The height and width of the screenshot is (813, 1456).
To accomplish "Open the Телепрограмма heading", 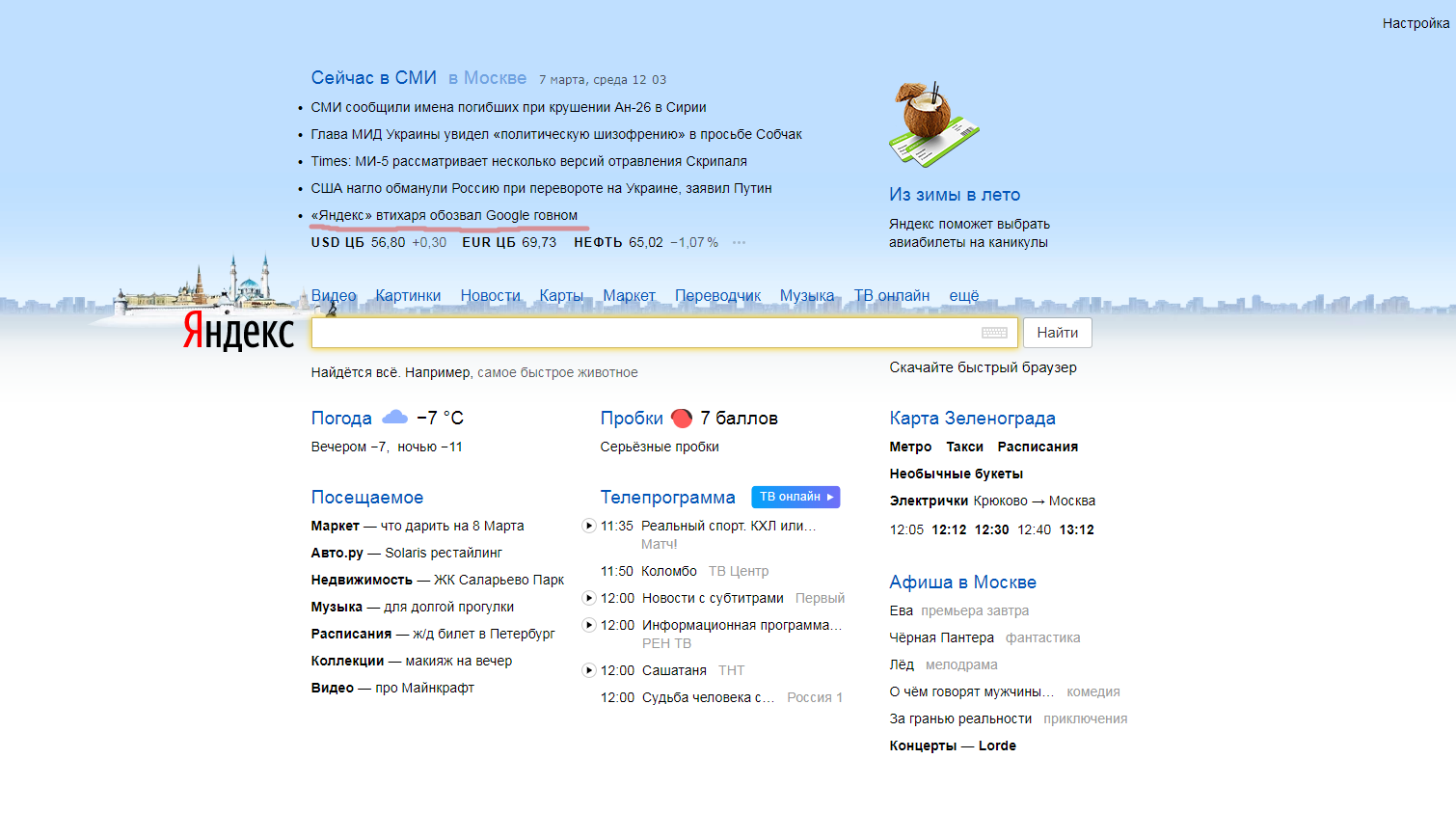I will (667, 498).
